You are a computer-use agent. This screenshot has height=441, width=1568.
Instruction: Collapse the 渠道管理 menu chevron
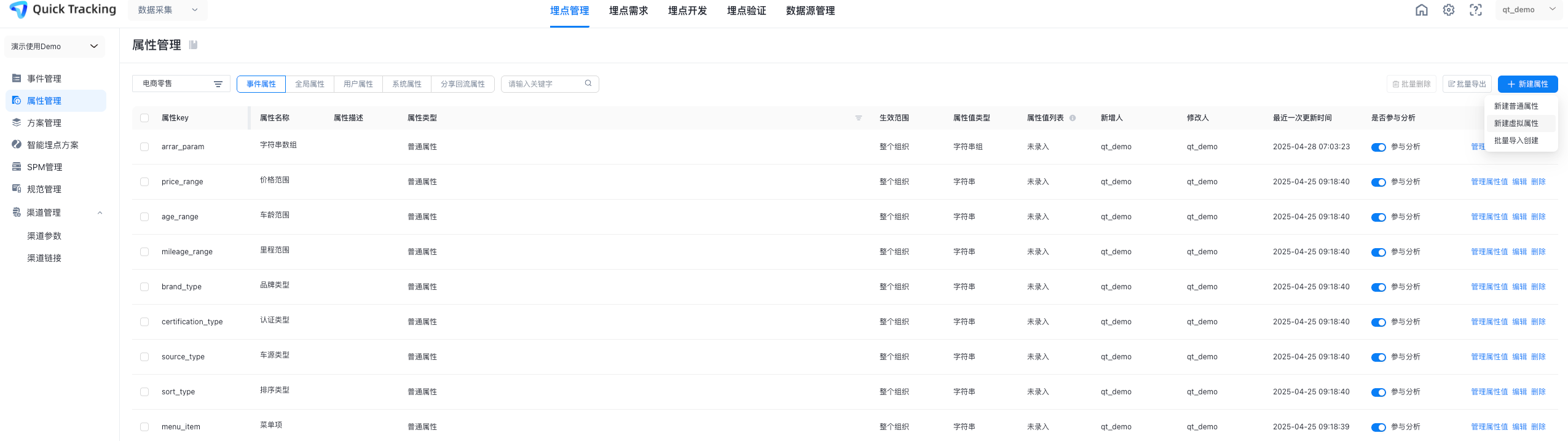(100, 213)
